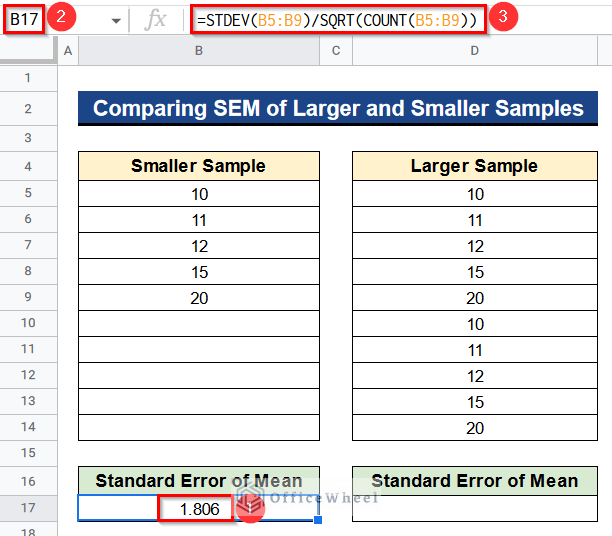This screenshot has height=536, width=612.
Task: Select Smaller Sample cell B9 with 20
Action: point(199,298)
